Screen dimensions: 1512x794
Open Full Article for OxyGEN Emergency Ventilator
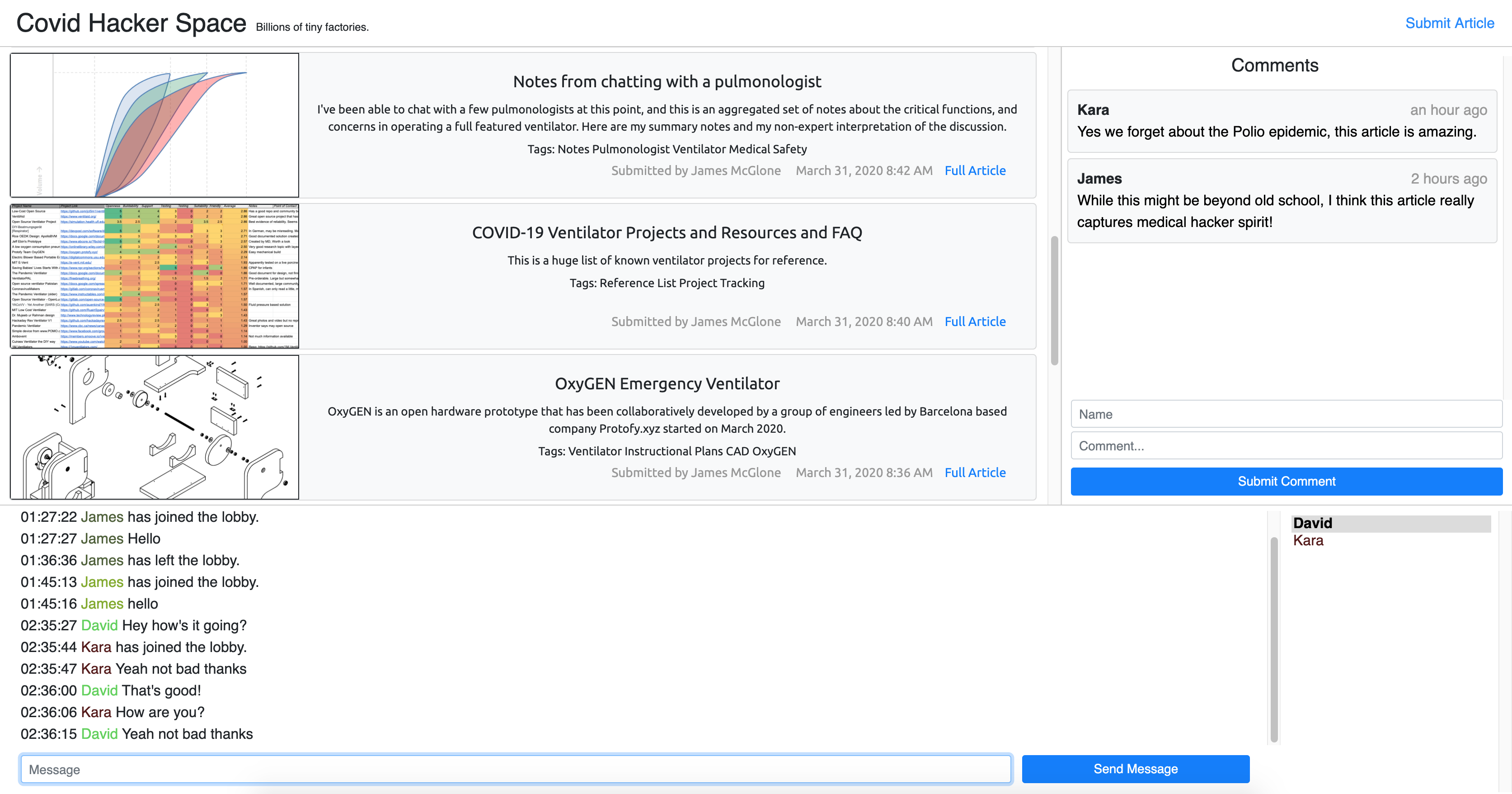coord(974,472)
